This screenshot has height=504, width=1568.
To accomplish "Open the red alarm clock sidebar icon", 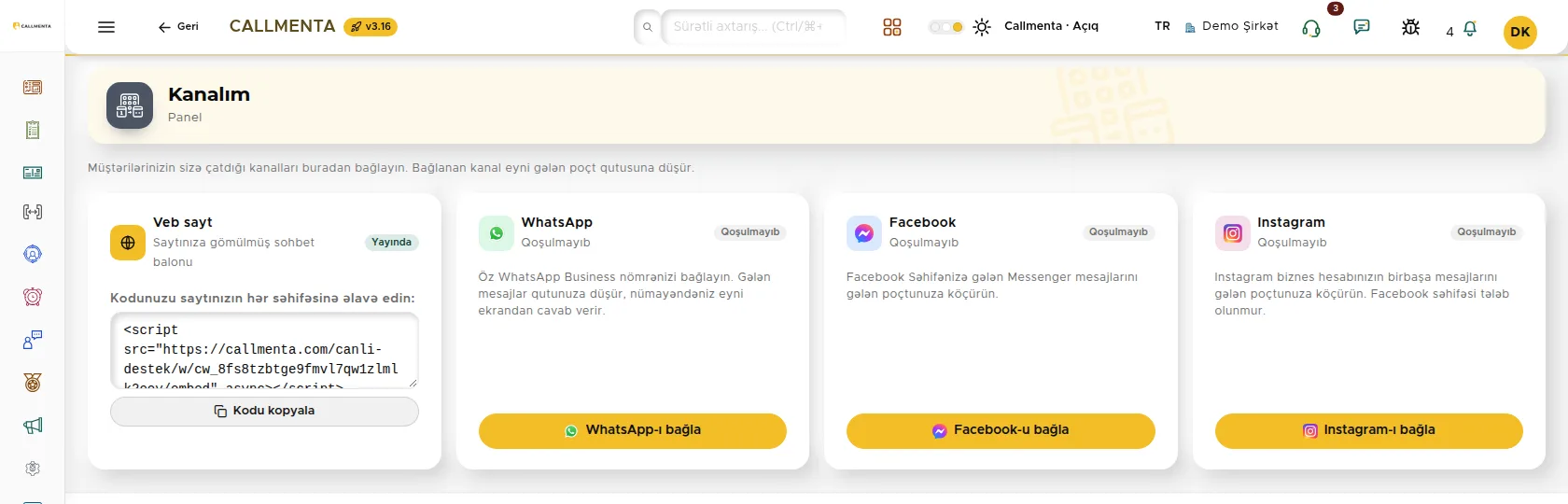I will [33, 297].
